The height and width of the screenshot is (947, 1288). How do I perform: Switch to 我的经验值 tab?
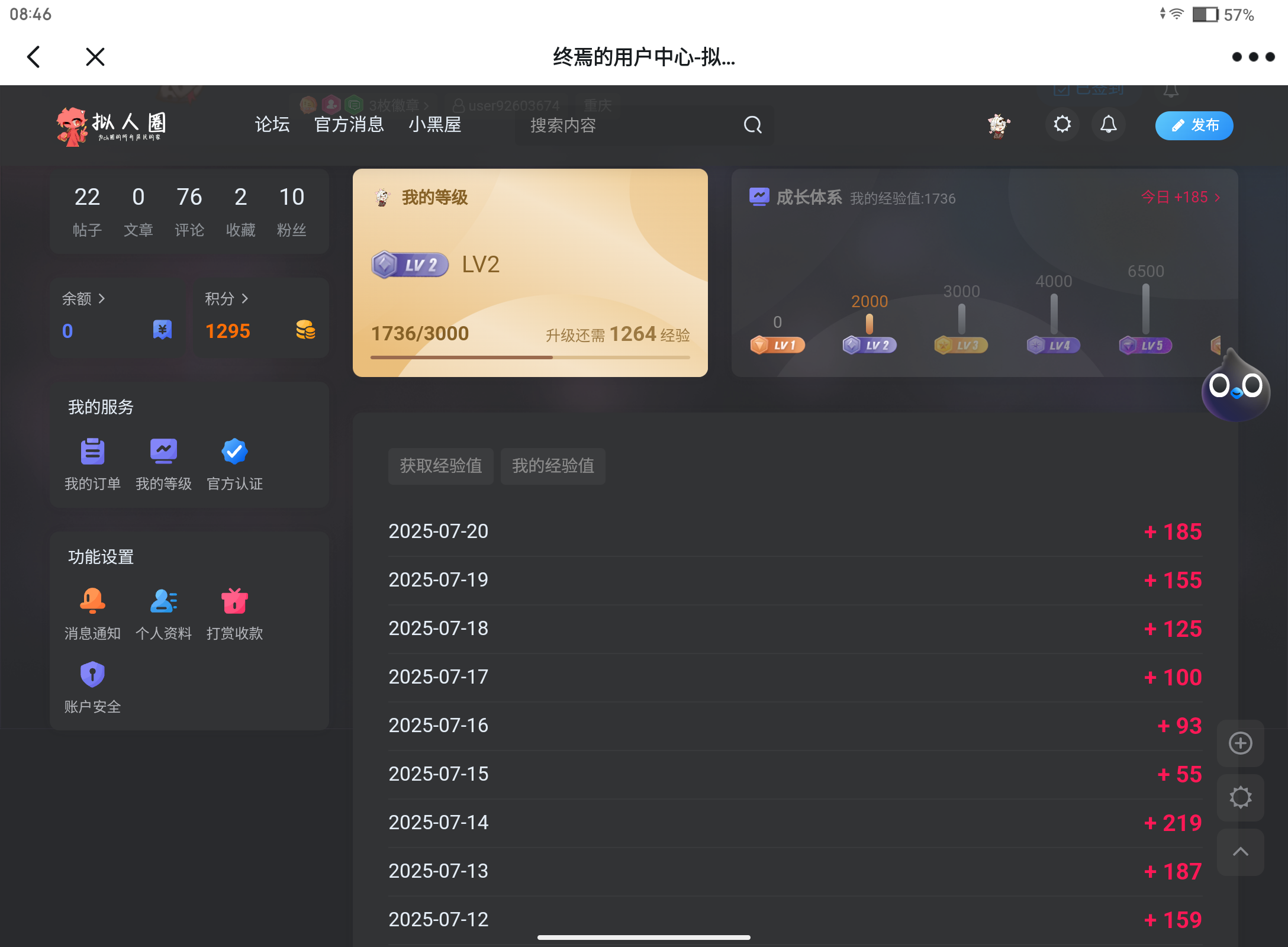click(553, 466)
